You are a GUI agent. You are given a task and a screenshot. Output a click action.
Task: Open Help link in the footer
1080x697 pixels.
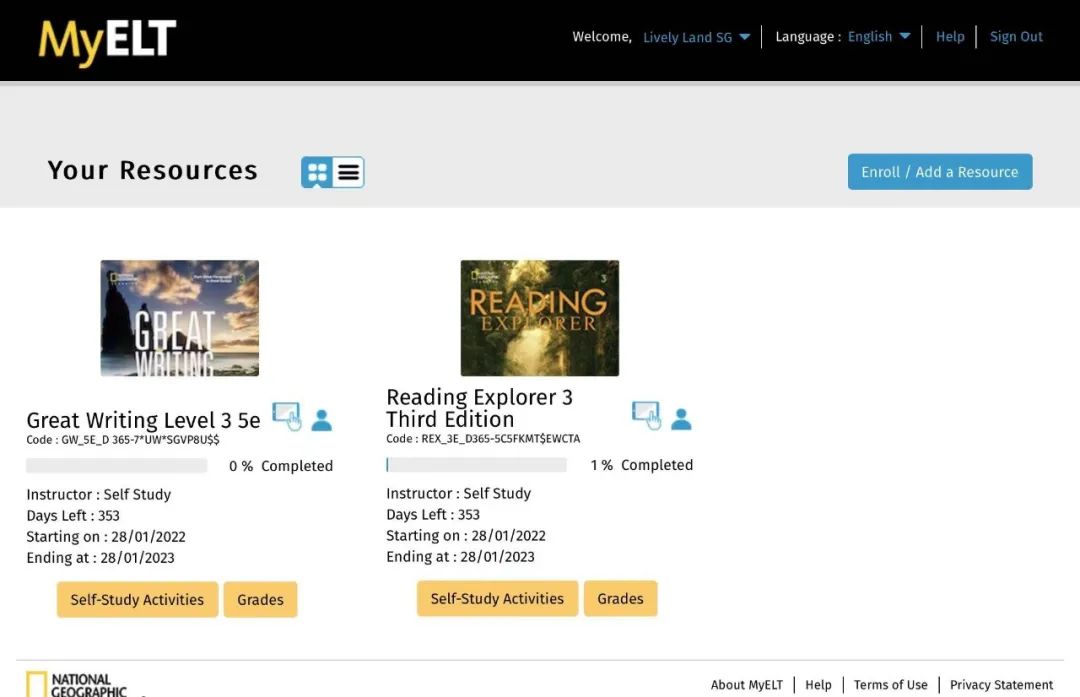coord(818,685)
